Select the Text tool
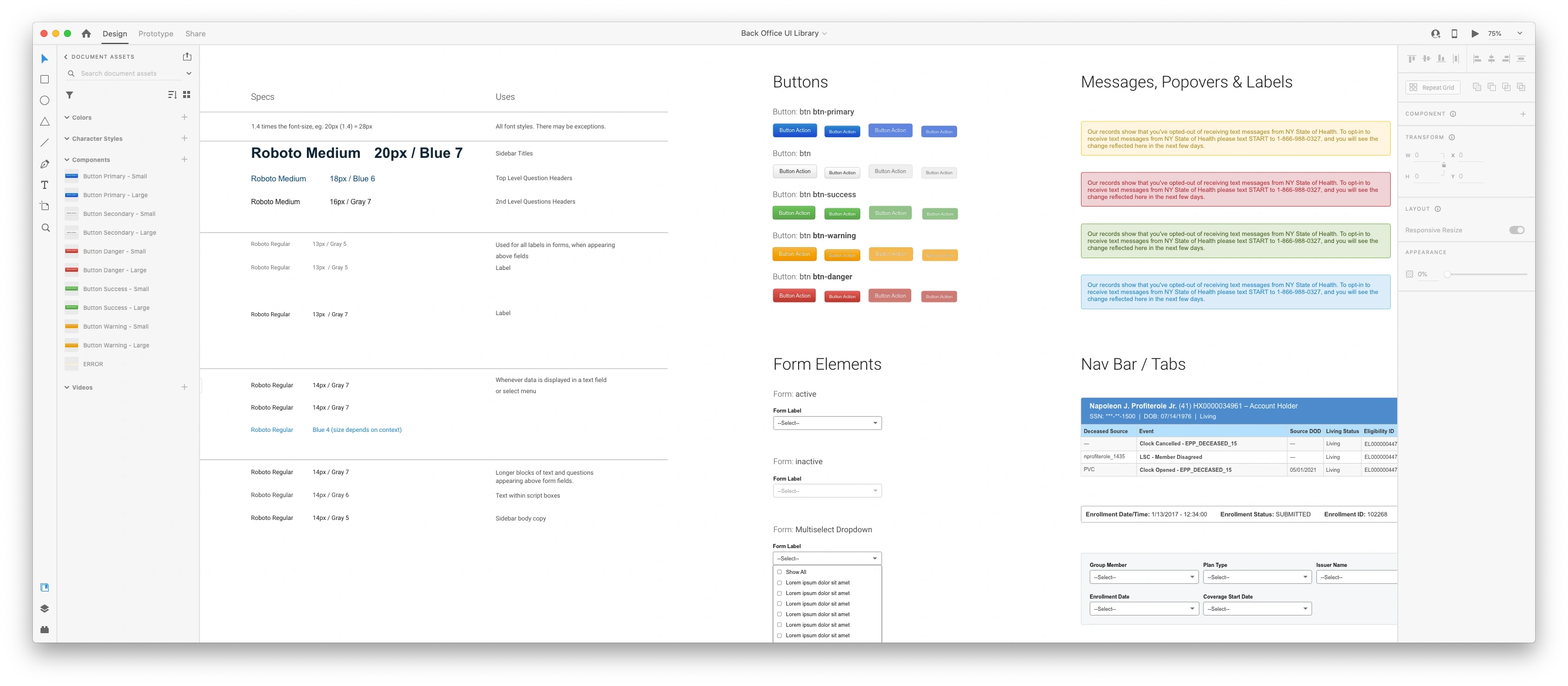Screen dimensions: 1568x686 [45, 185]
